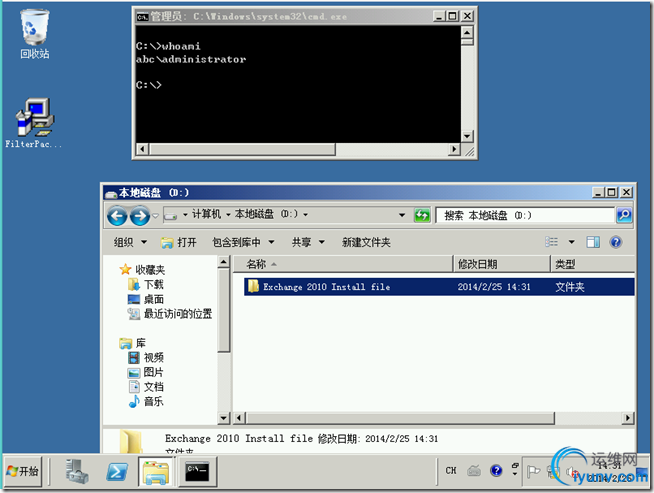This screenshot has width=654, height=493.
Task: Click navigation pane scroll down arrow
Action: [224, 418]
